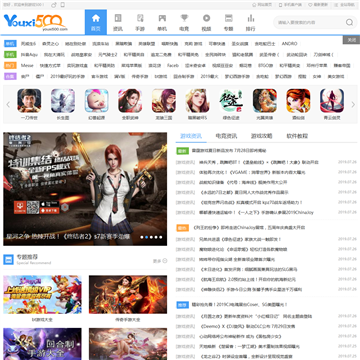Open the 传奇手游大全 topic thumbnail
Image resolution: width=360 pixels, height=360 pixels.
tap(128, 294)
